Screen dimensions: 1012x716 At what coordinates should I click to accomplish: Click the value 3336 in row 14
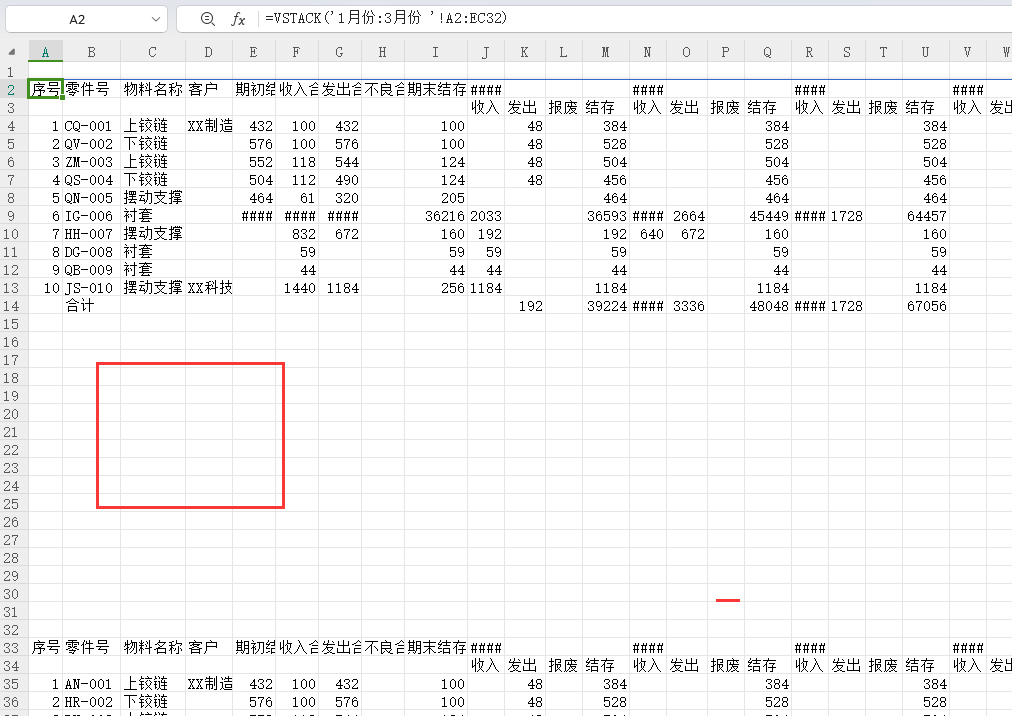click(687, 306)
